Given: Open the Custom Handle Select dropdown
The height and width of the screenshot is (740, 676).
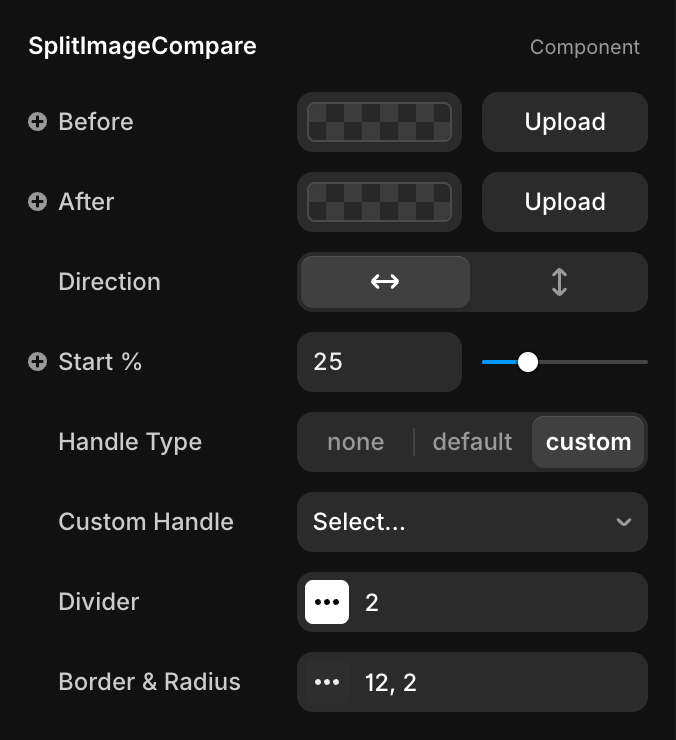Looking at the screenshot, I should [460, 522].
